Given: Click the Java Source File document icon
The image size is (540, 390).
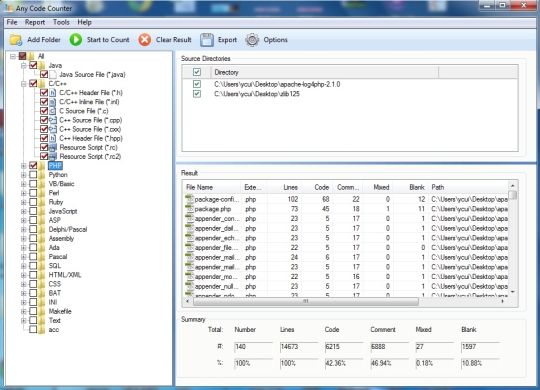Looking at the screenshot, I should 53,74.
